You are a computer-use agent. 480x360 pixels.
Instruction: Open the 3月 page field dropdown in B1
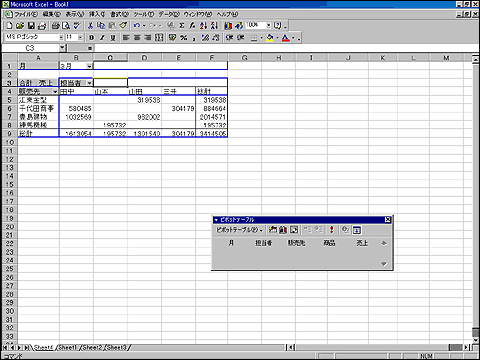click(x=89, y=66)
